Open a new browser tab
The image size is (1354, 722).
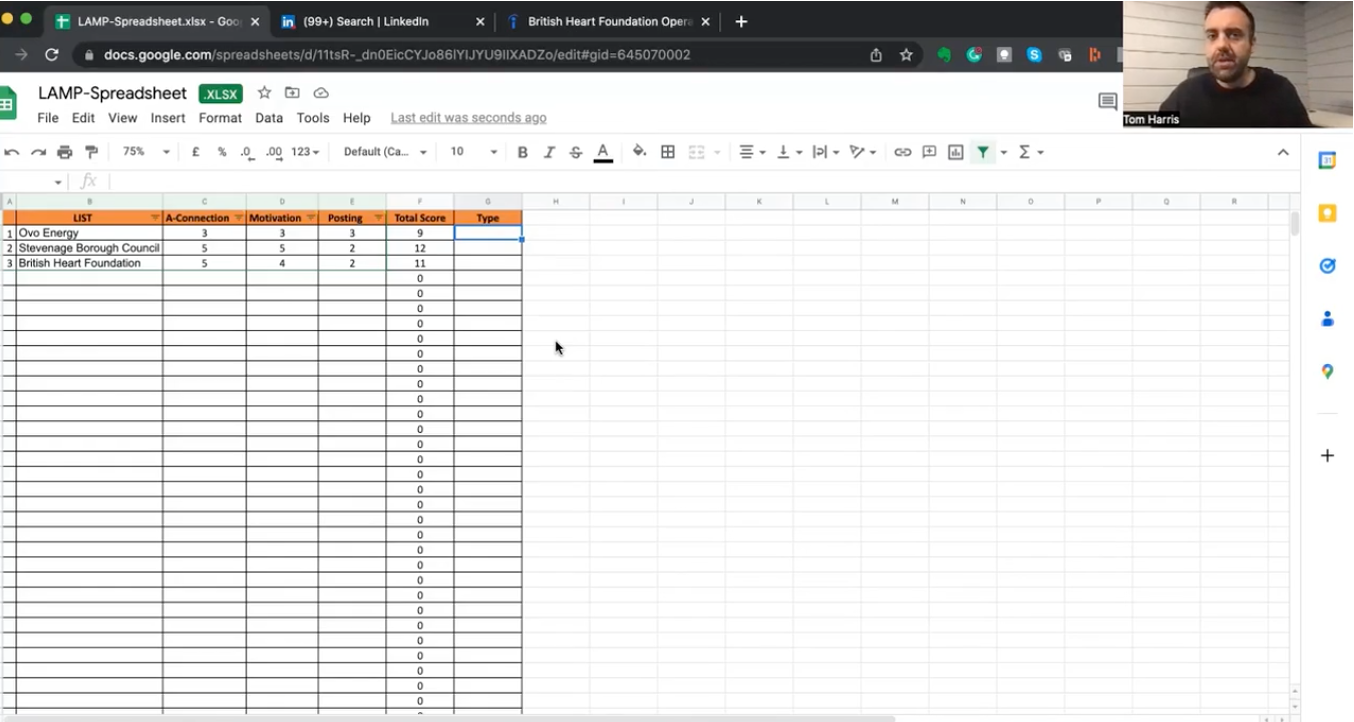(x=741, y=21)
